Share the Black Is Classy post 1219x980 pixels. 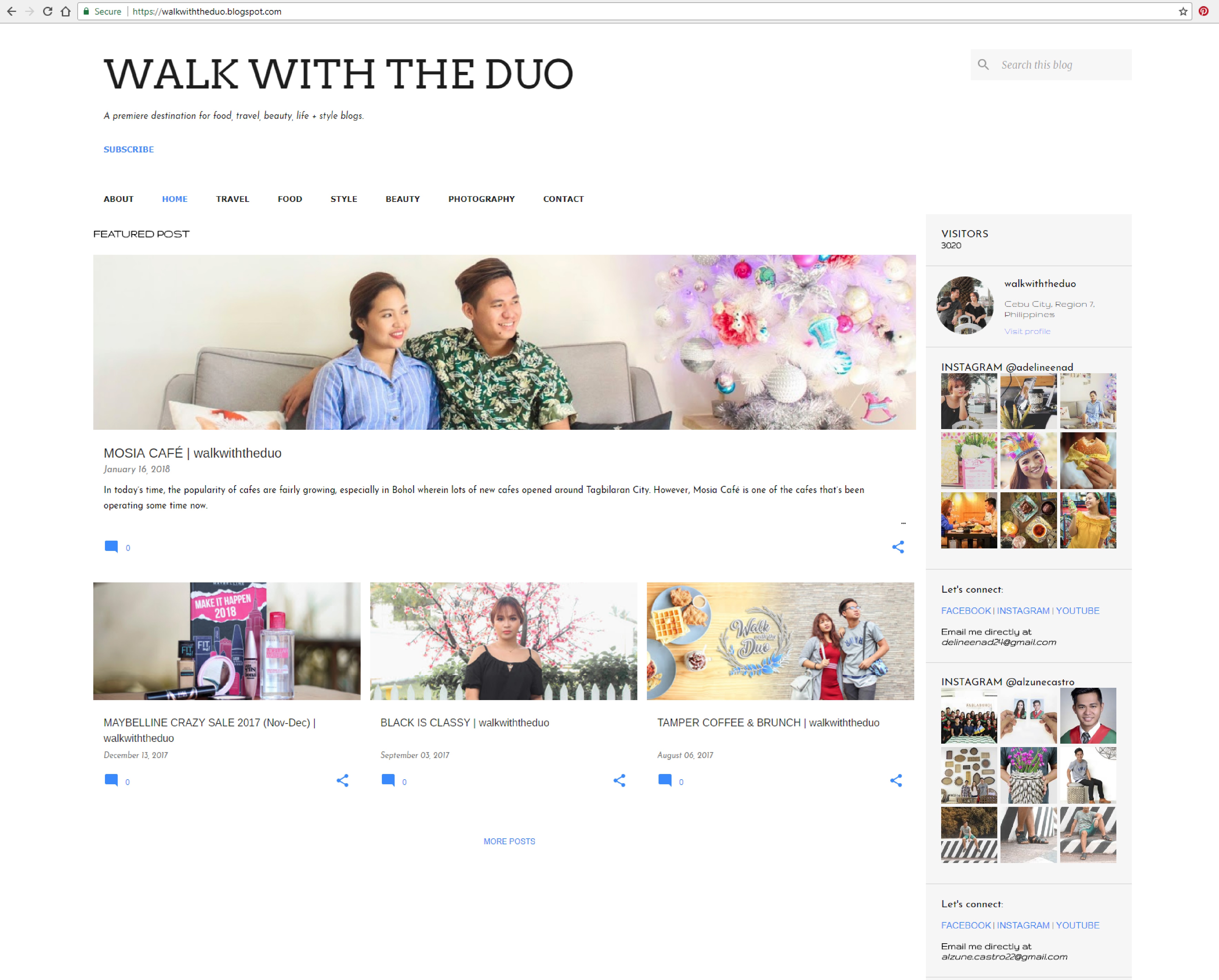tap(619, 780)
